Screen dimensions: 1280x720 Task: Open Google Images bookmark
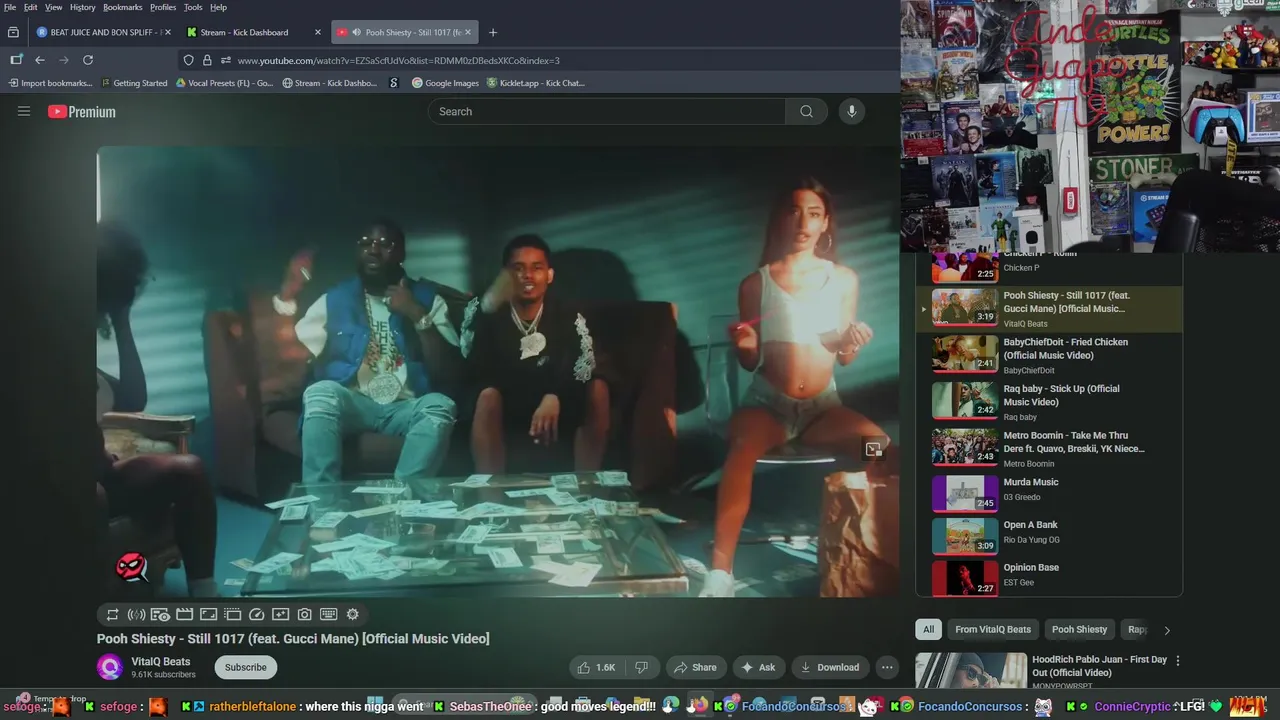[x=445, y=83]
